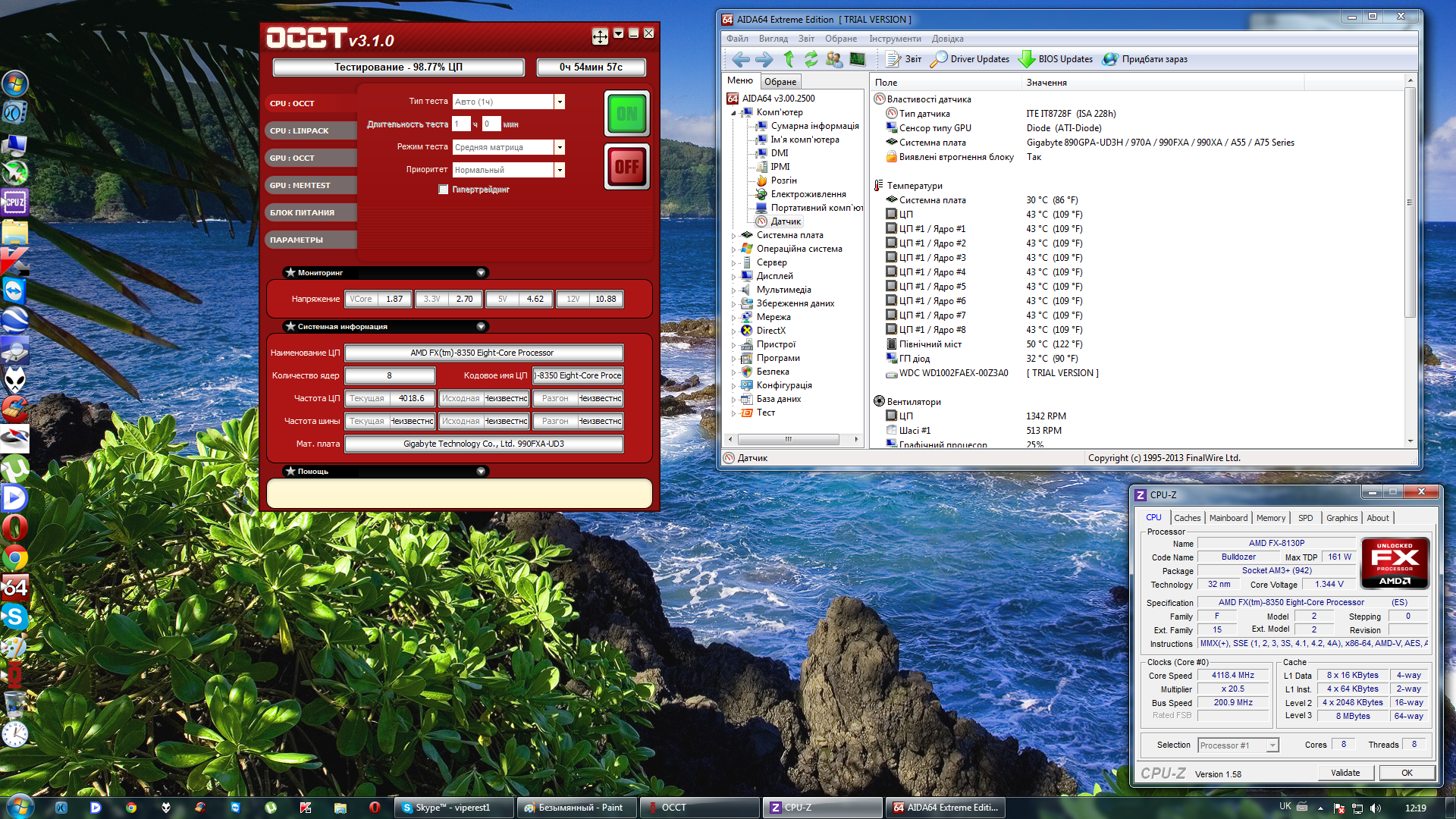This screenshot has width=1456, height=819.
Task: Open the Довідка menu in AIDA64
Action: (x=947, y=39)
